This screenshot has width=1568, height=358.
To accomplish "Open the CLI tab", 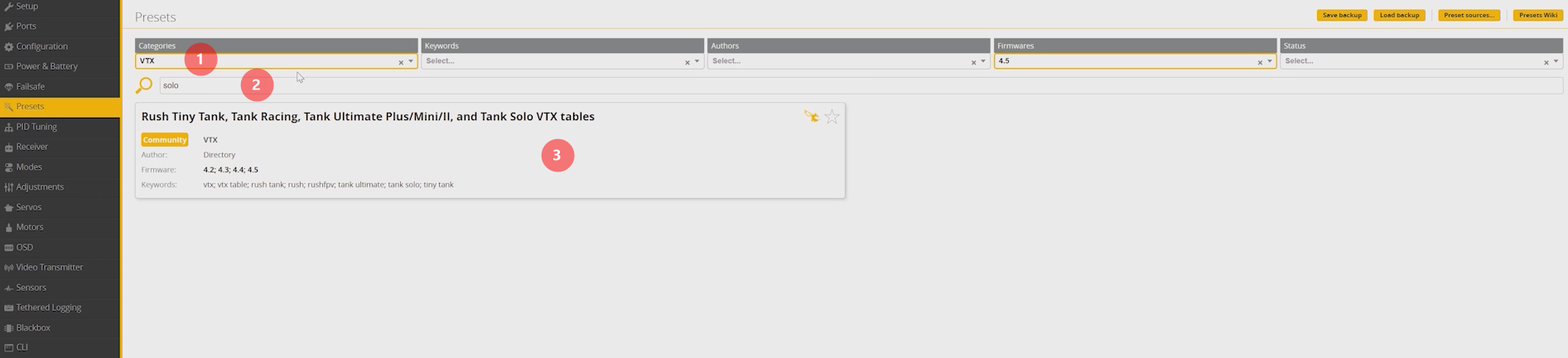I will pyautogui.click(x=22, y=347).
